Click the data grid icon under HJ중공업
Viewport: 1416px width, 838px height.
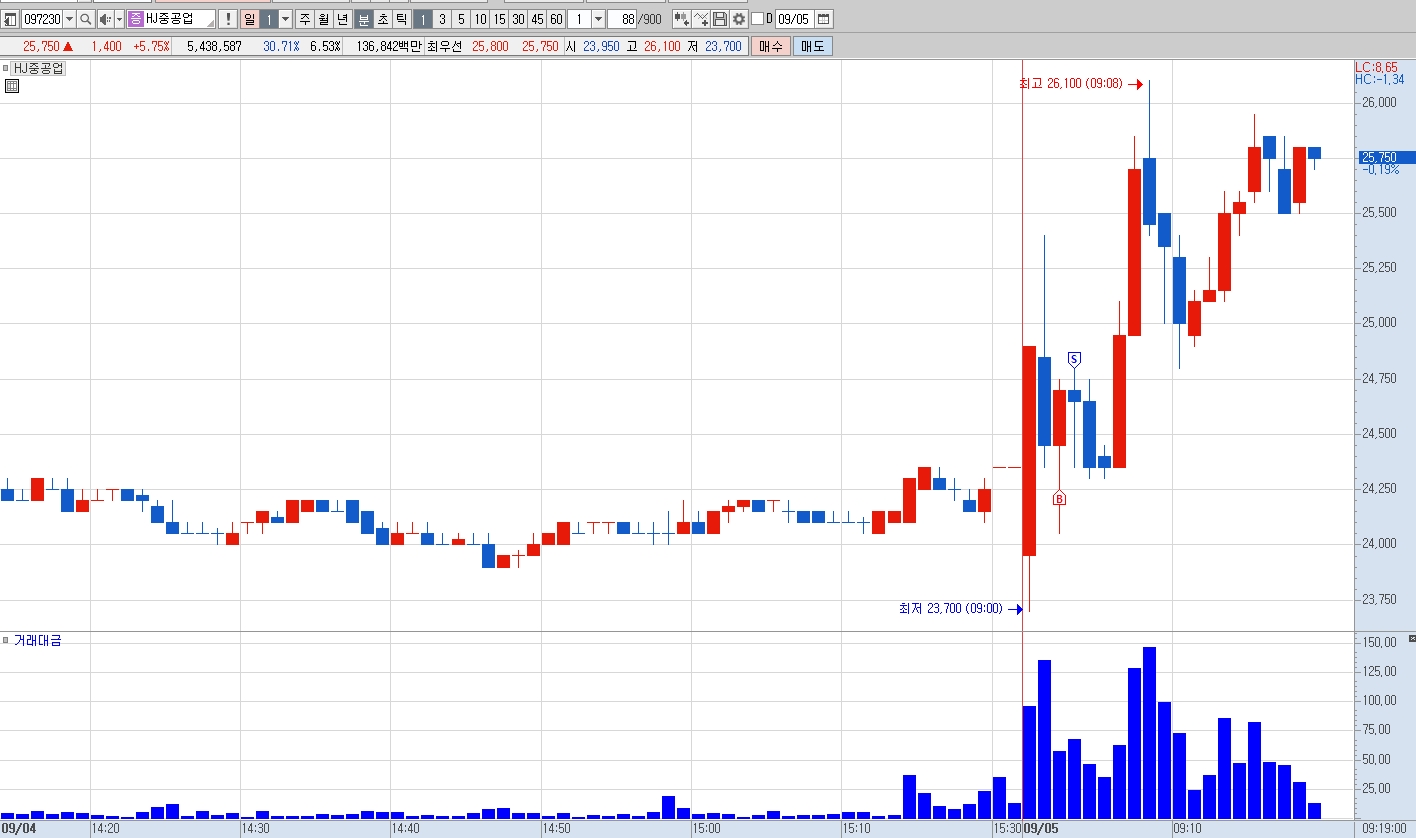click(12, 86)
